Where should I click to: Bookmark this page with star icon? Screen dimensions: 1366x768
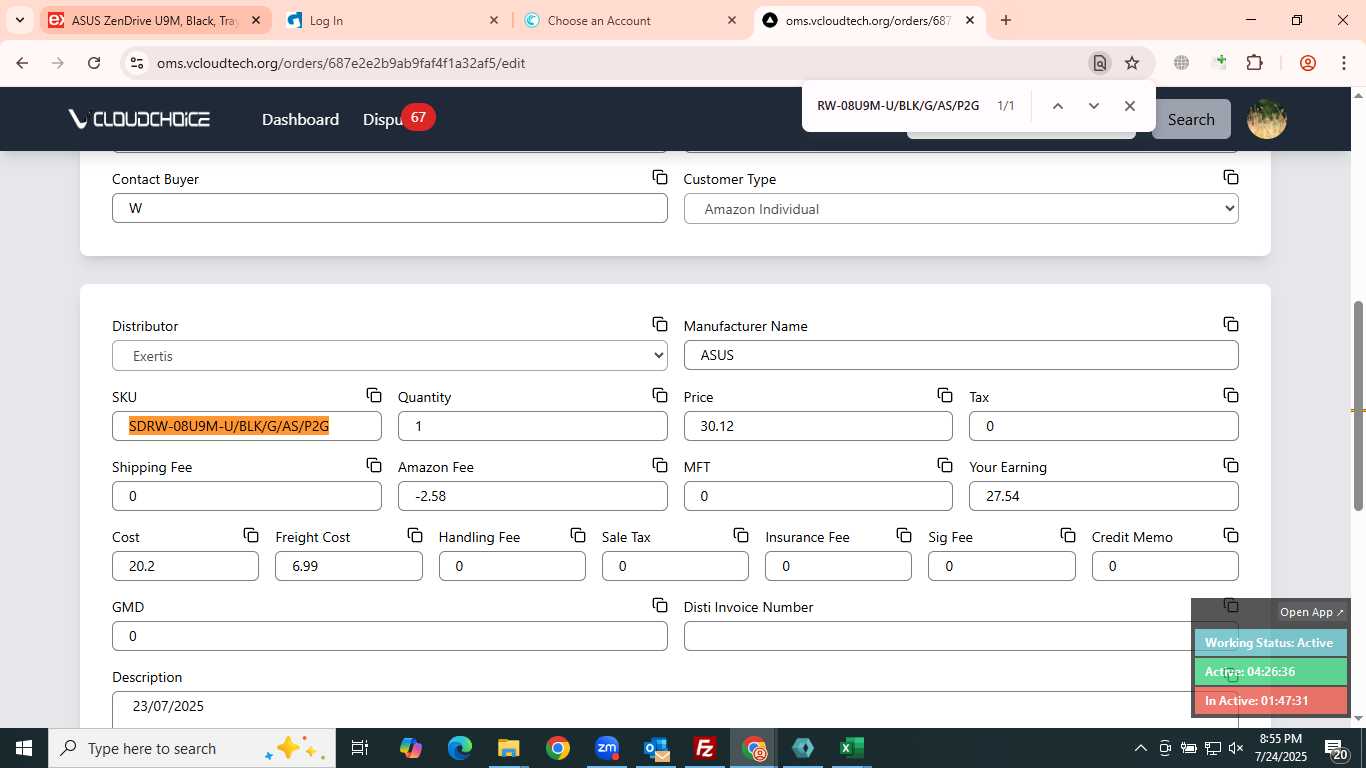tap(1132, 63)
